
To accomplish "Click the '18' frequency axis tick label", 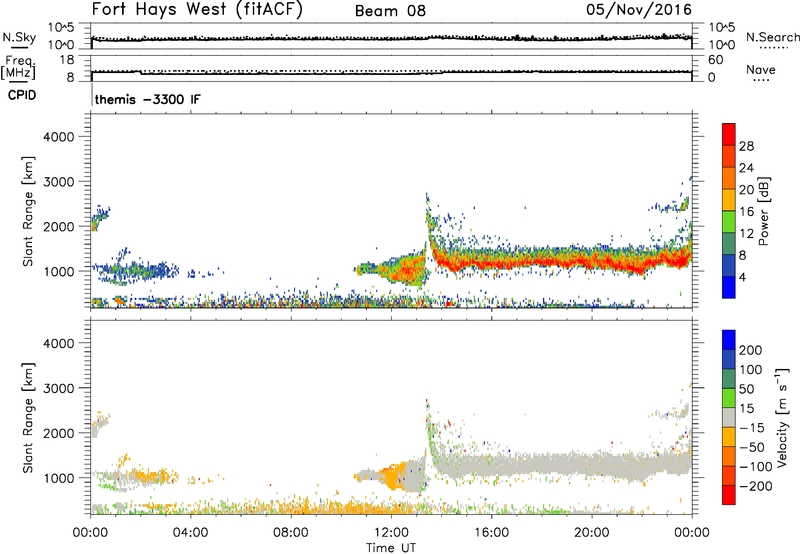I will 67,60.
